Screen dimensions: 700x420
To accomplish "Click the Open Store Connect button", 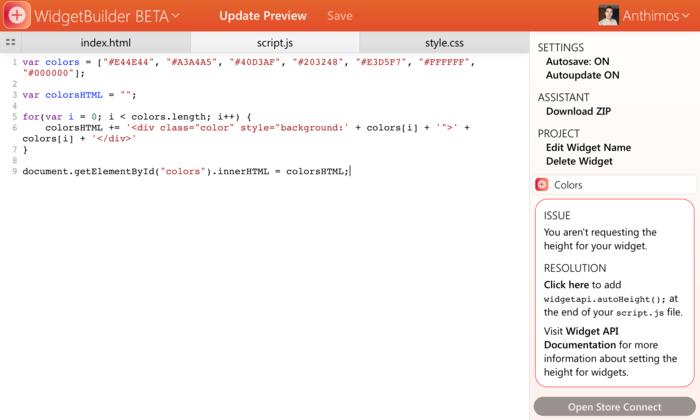I will [614, 407].
